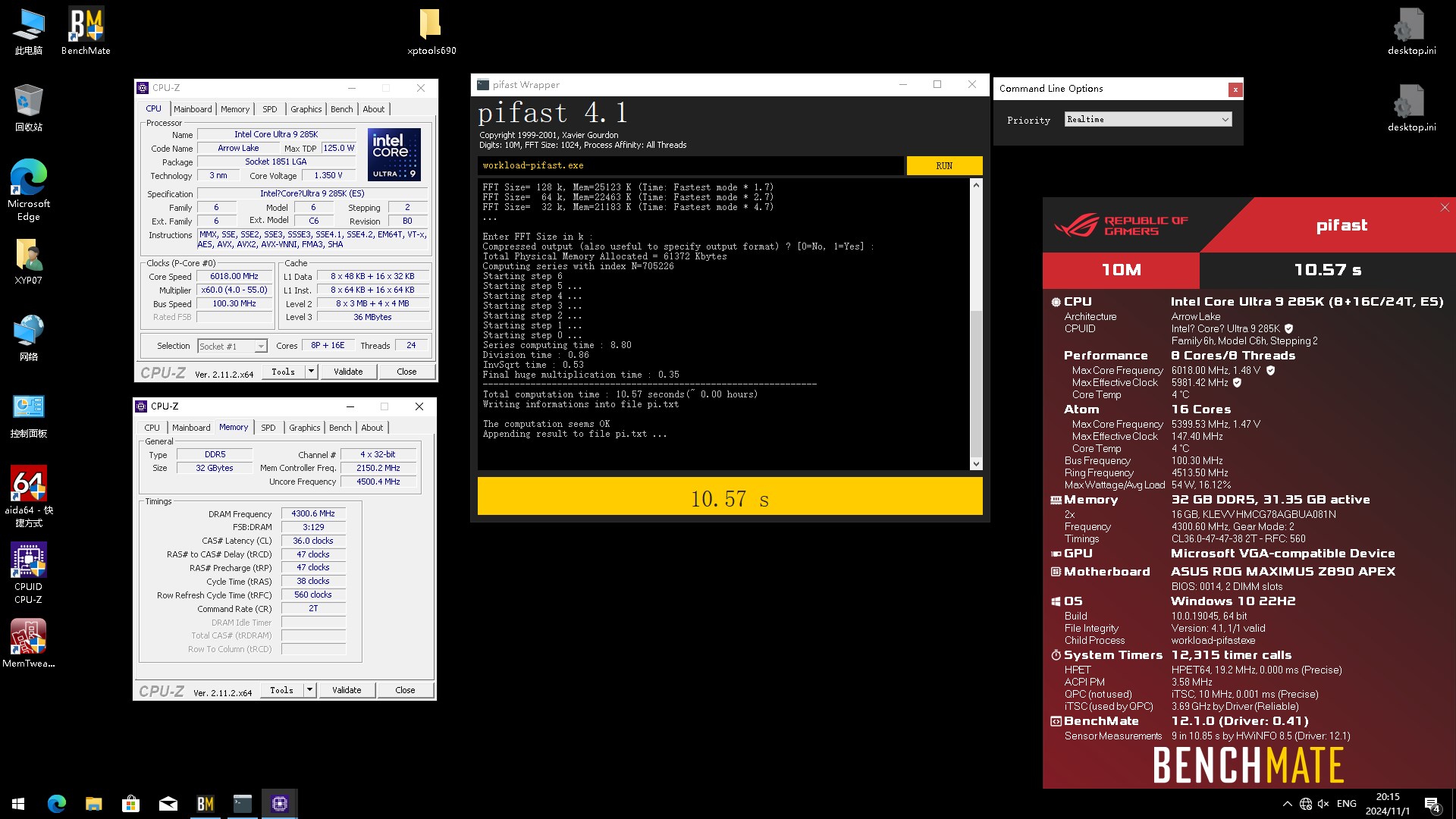Select SPD tab in top CPU-Z window
Viewport: 1456px width, 819px height.
tap(270, 109)
